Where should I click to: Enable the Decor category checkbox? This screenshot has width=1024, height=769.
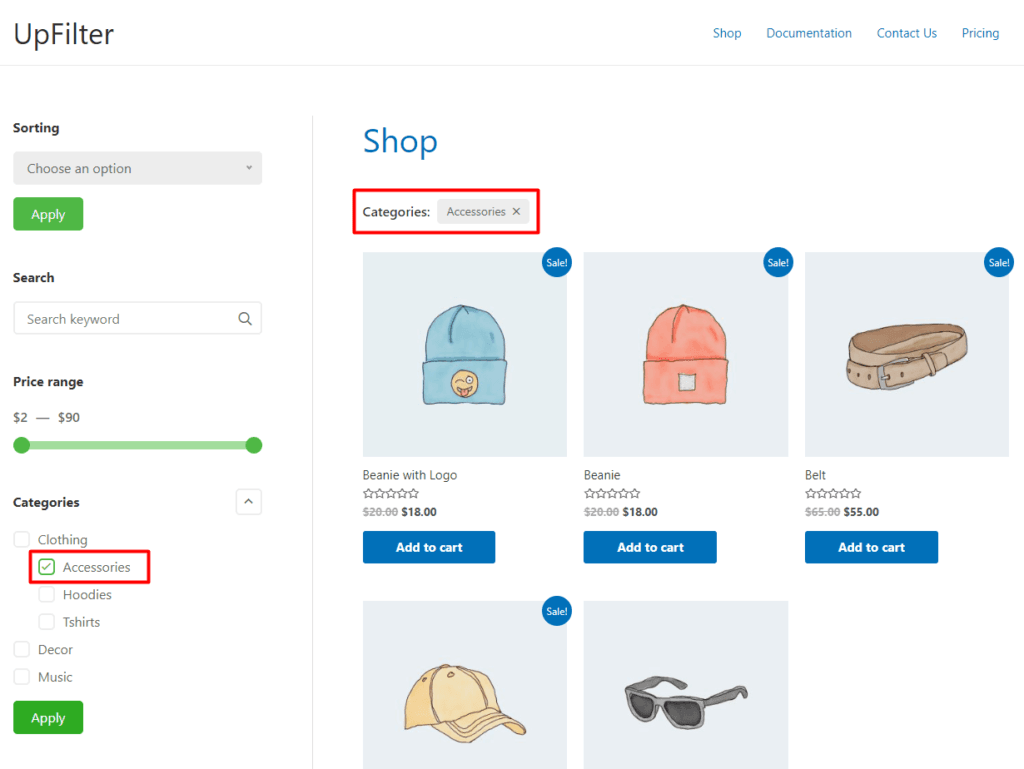coord(22,650)
